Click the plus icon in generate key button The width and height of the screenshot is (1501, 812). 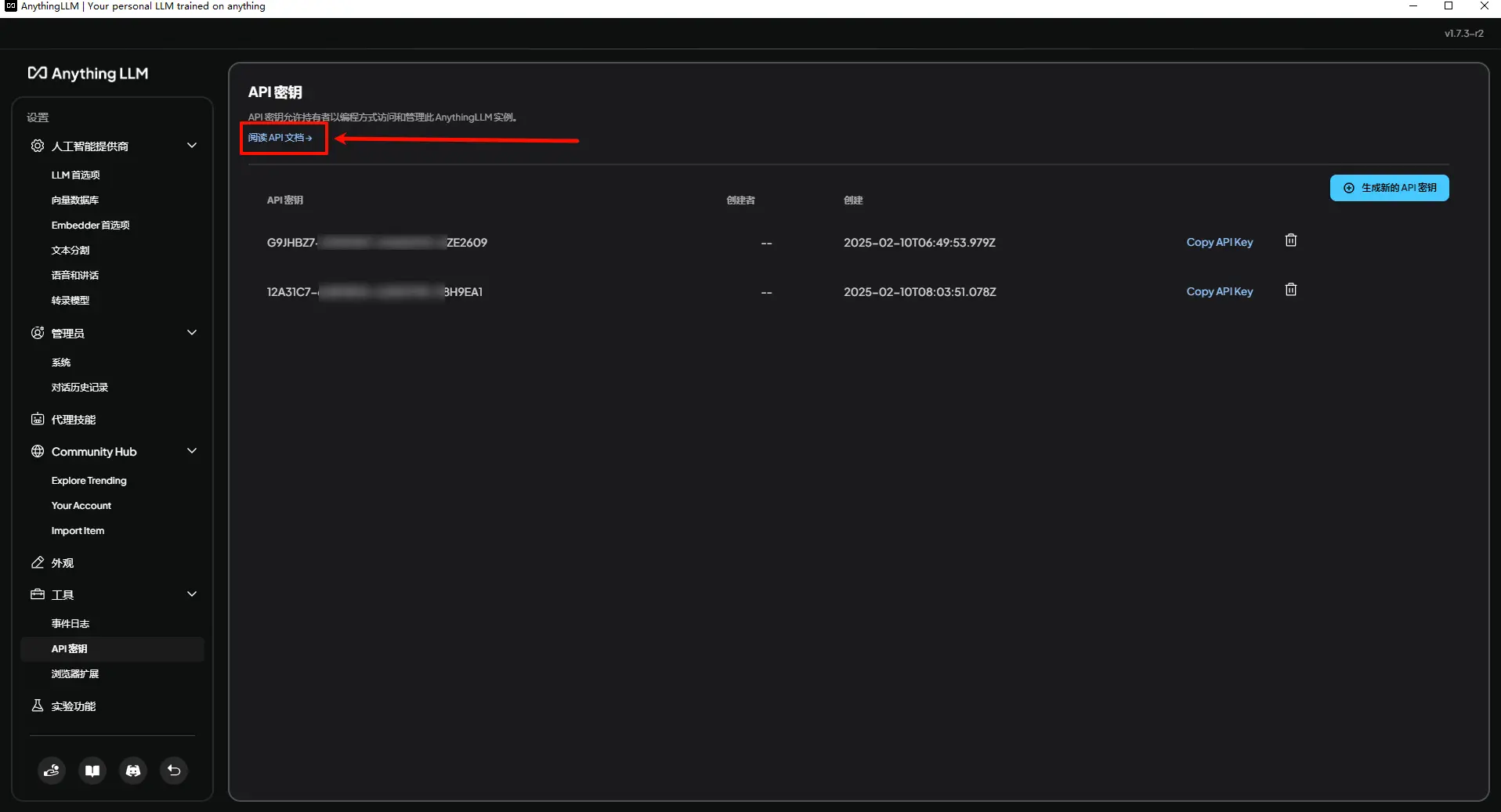1348,188
